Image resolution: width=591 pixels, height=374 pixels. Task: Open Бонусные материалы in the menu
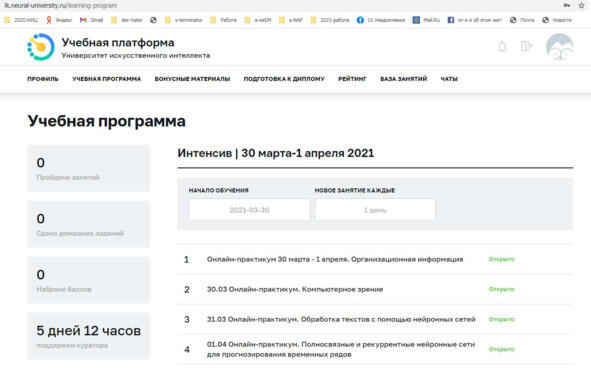point(192,79)
